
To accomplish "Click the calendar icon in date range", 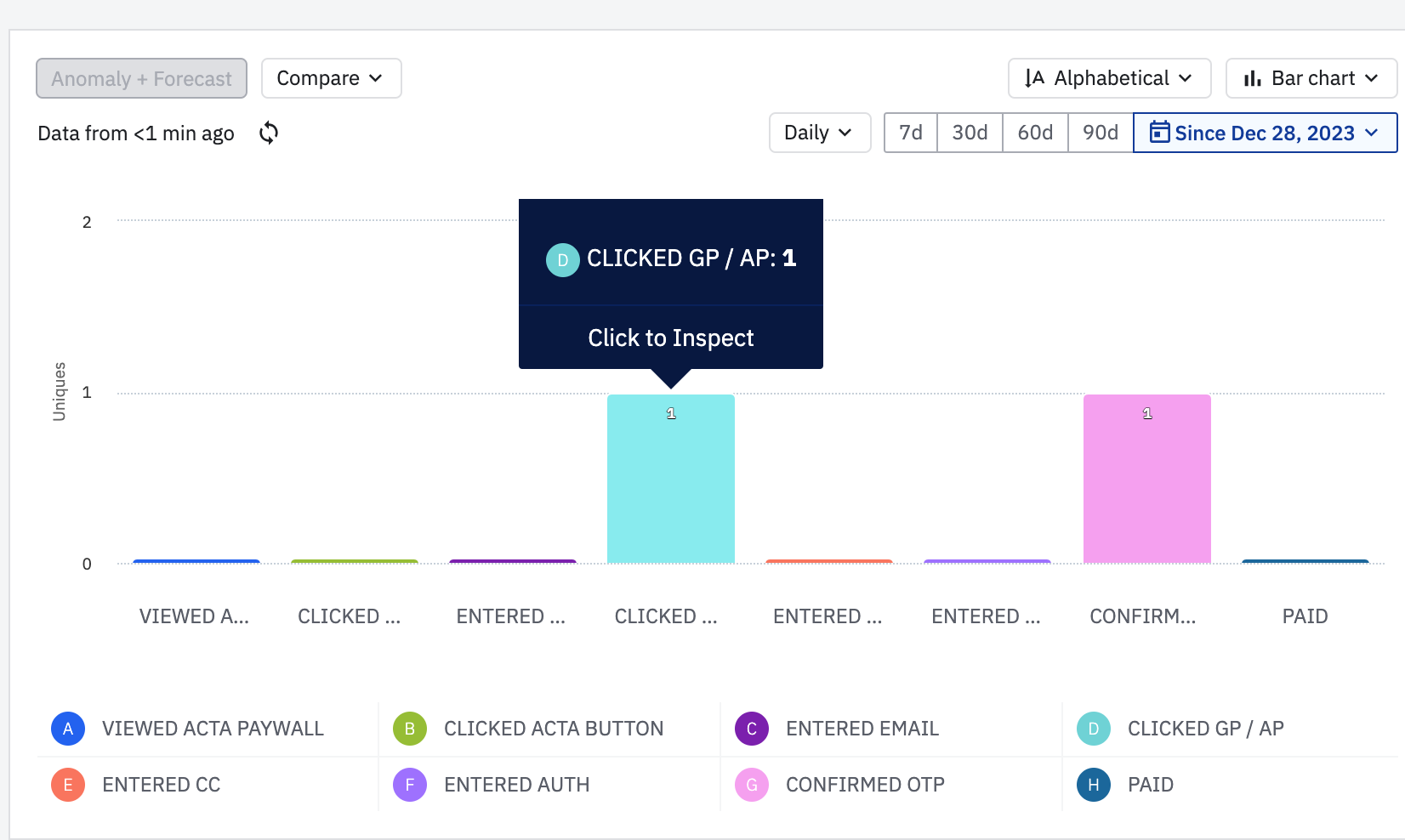I will coord(1159,132).
